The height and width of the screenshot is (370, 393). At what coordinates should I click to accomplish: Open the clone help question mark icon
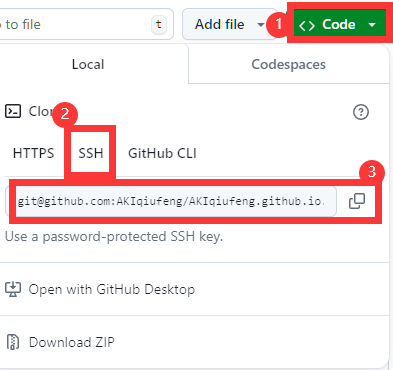pos(361,112)
